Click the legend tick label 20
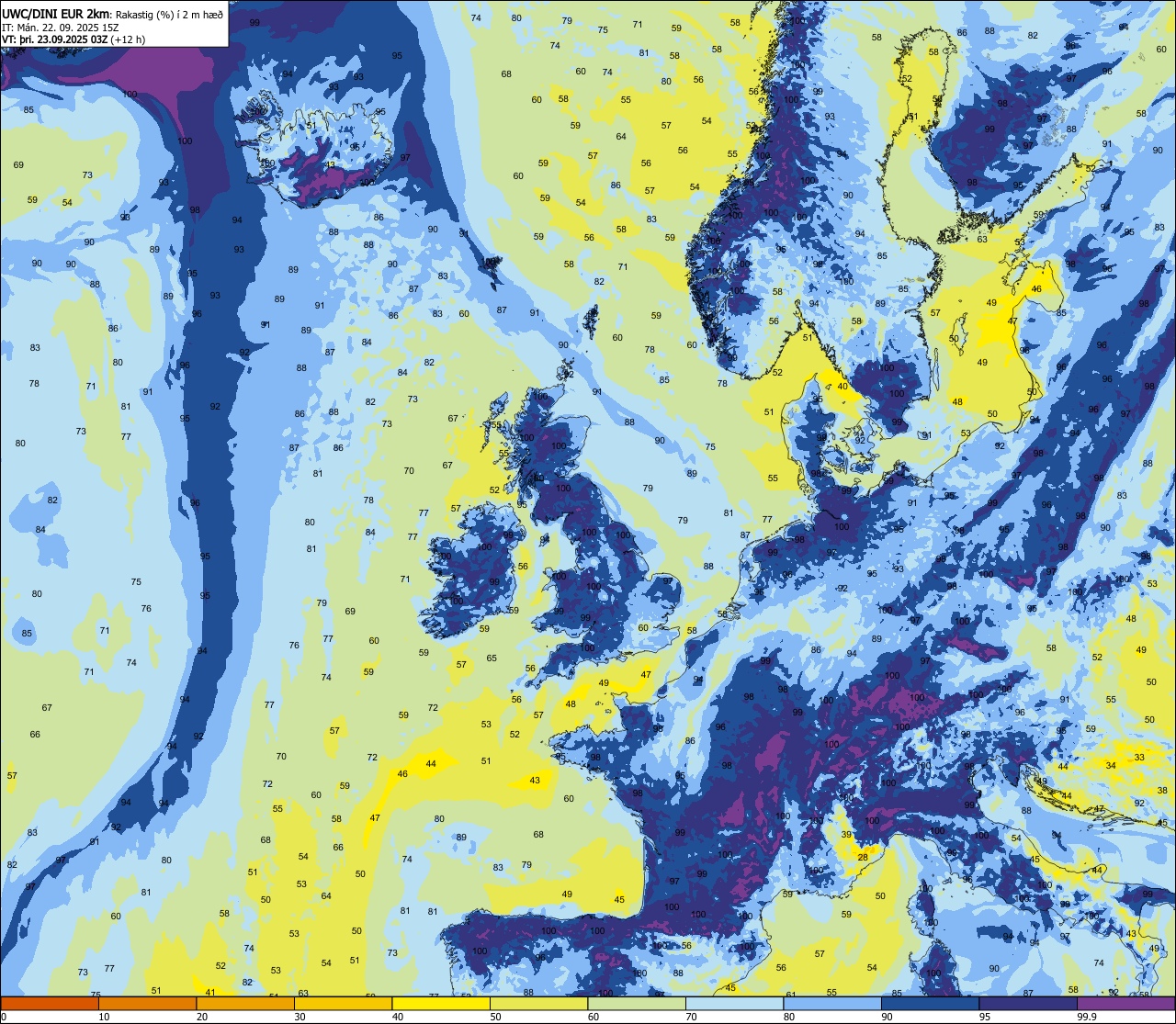Viewport: 1176px width, 1024px height. click(x=202, y=1017)
